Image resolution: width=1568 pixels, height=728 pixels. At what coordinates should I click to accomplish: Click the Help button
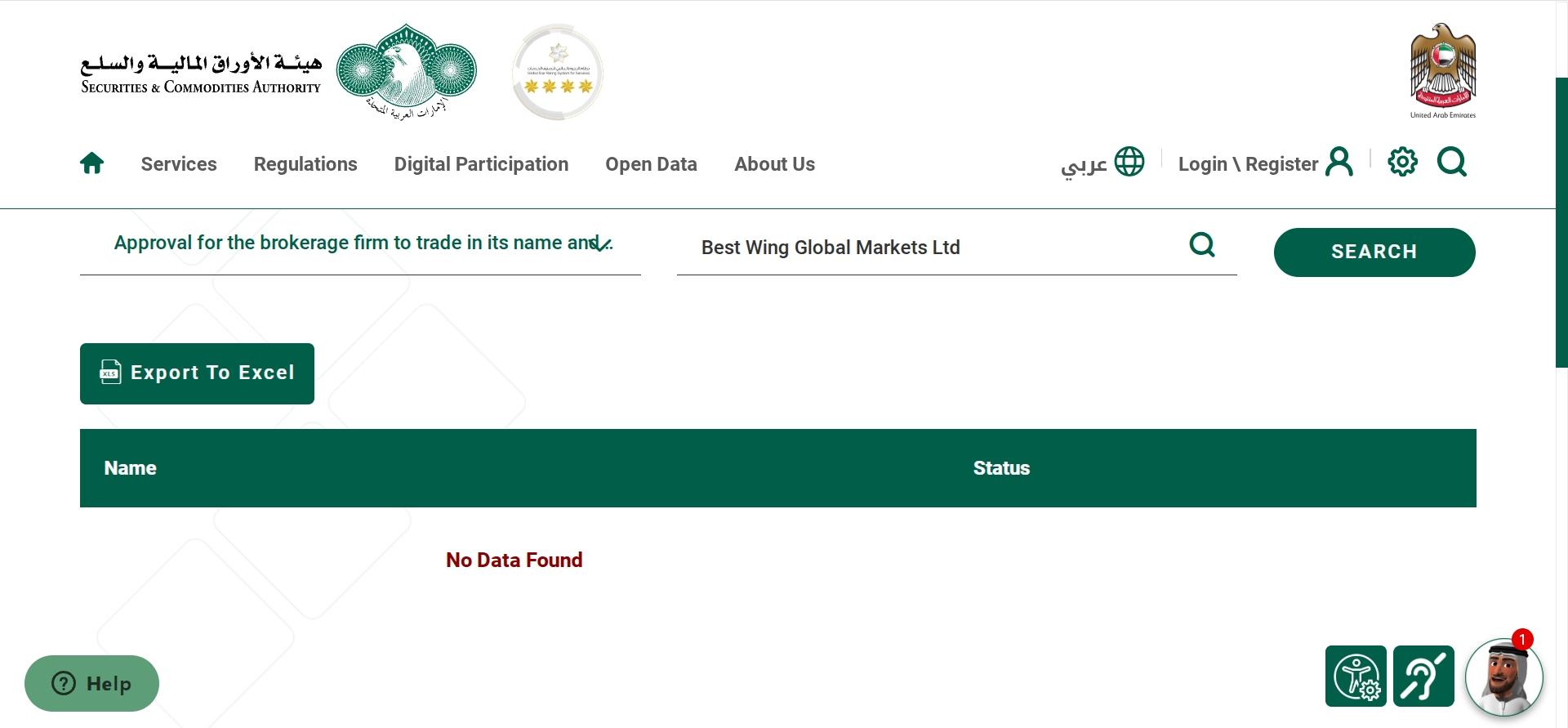pyautogui.click(x=91, y=683)
